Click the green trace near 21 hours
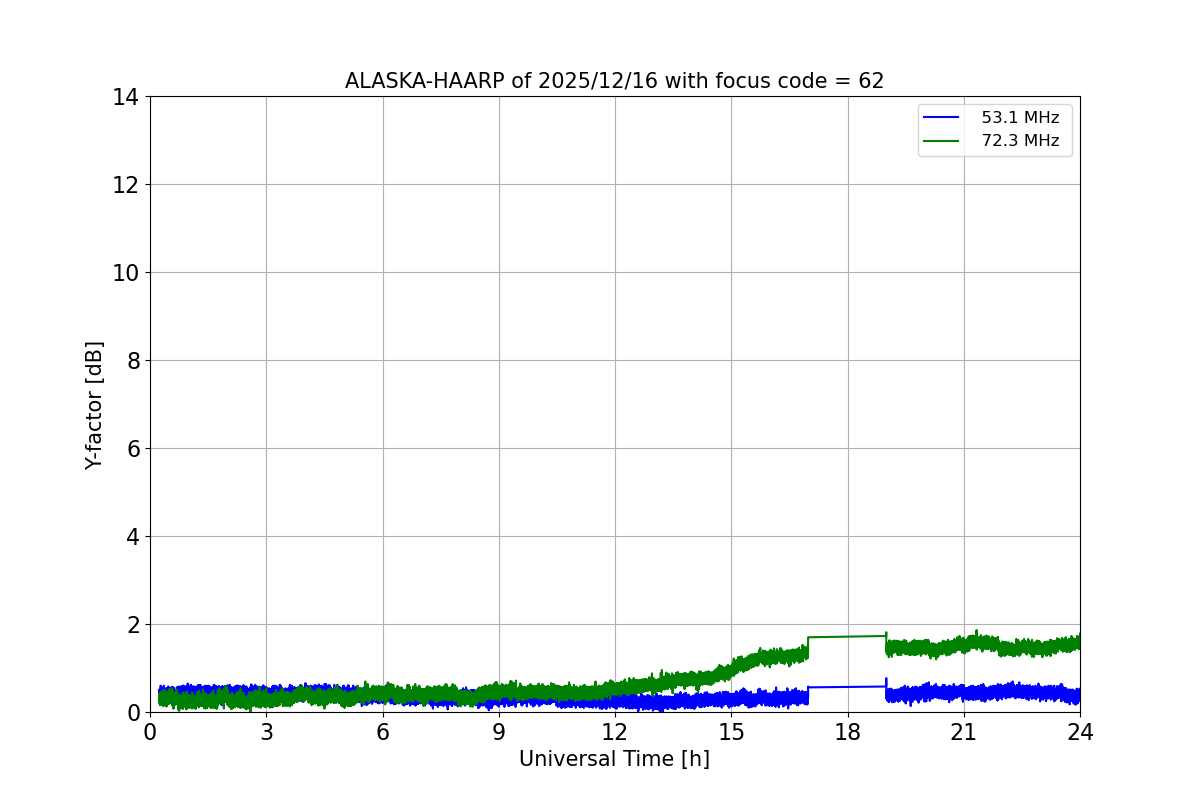This screenshot has width=1200, height=800. (964, 644)
